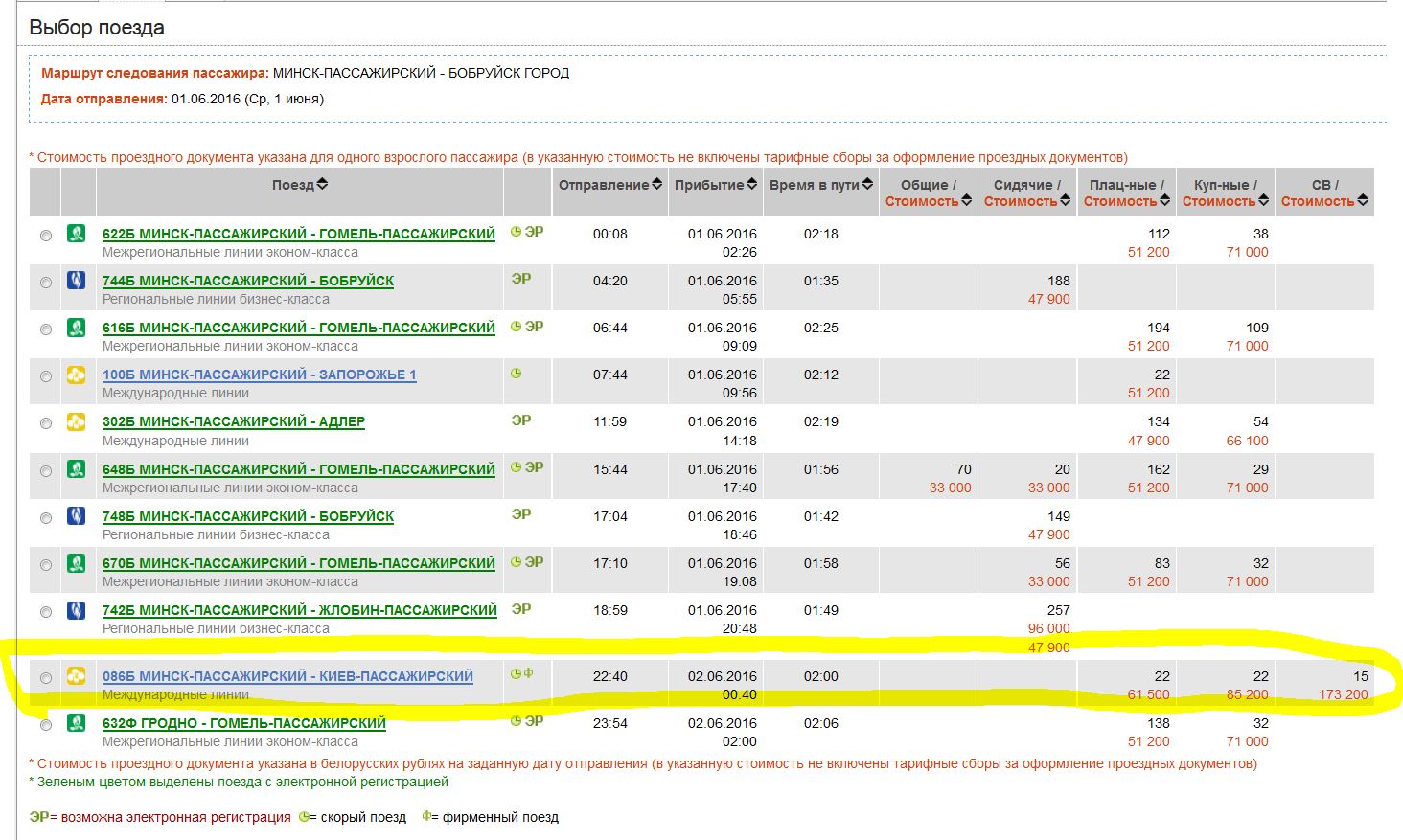The height and width of the screenshot is (840, 1403).
Task: Click yellow international icon for train 100Б
Action: (76, 375)
